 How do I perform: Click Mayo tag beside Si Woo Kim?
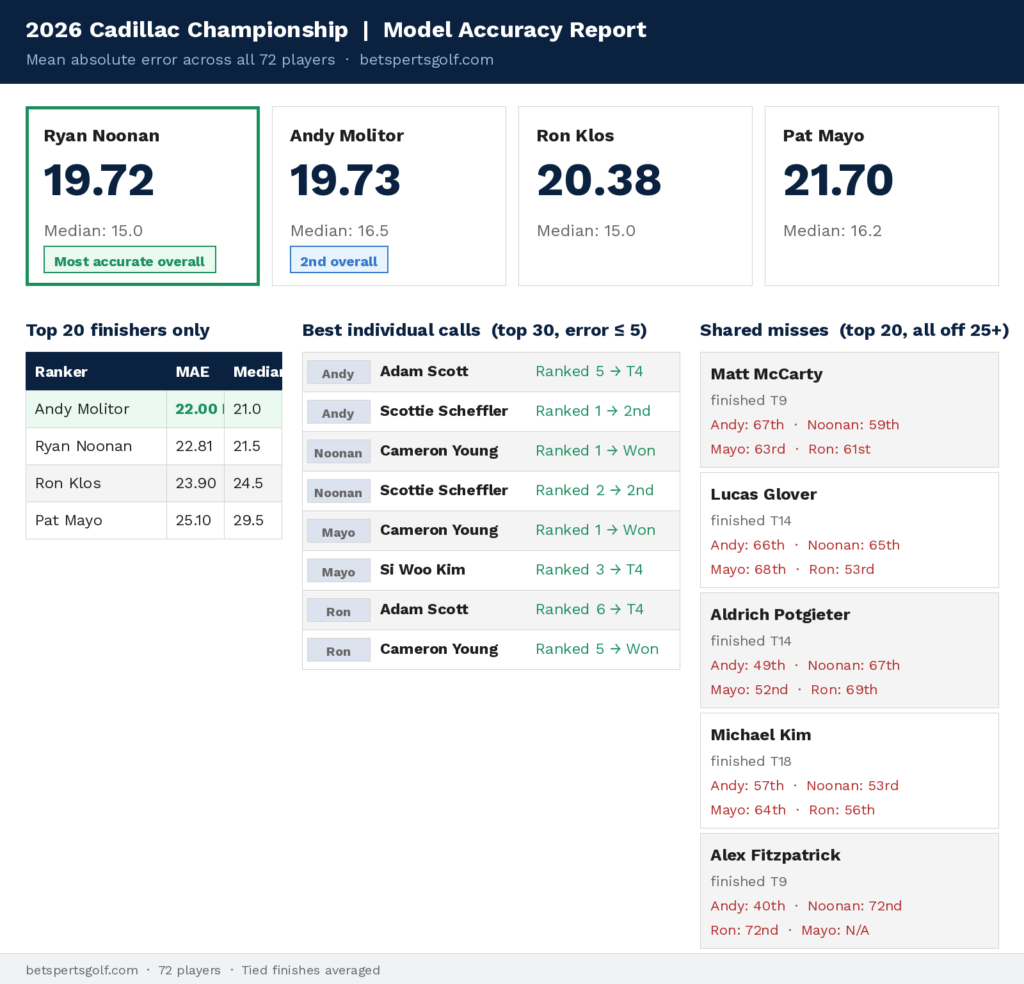[x=338, y=571]
